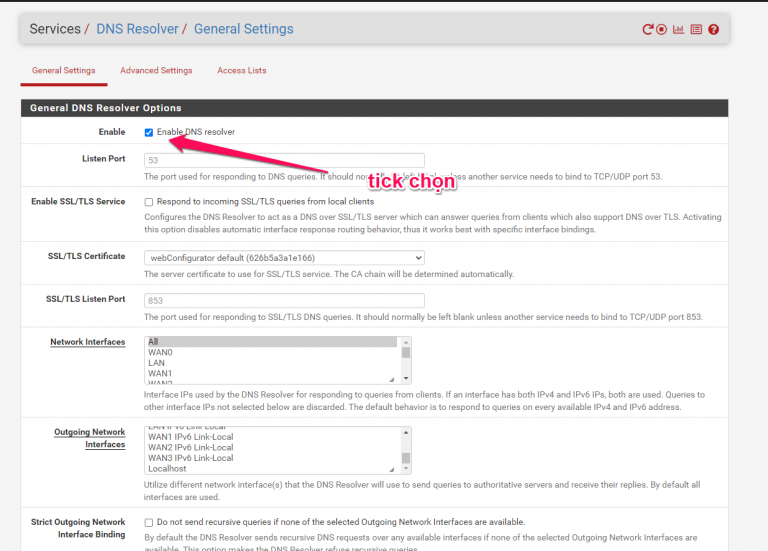Click the Network Interfaces list scrollbar

coord(406,360)
